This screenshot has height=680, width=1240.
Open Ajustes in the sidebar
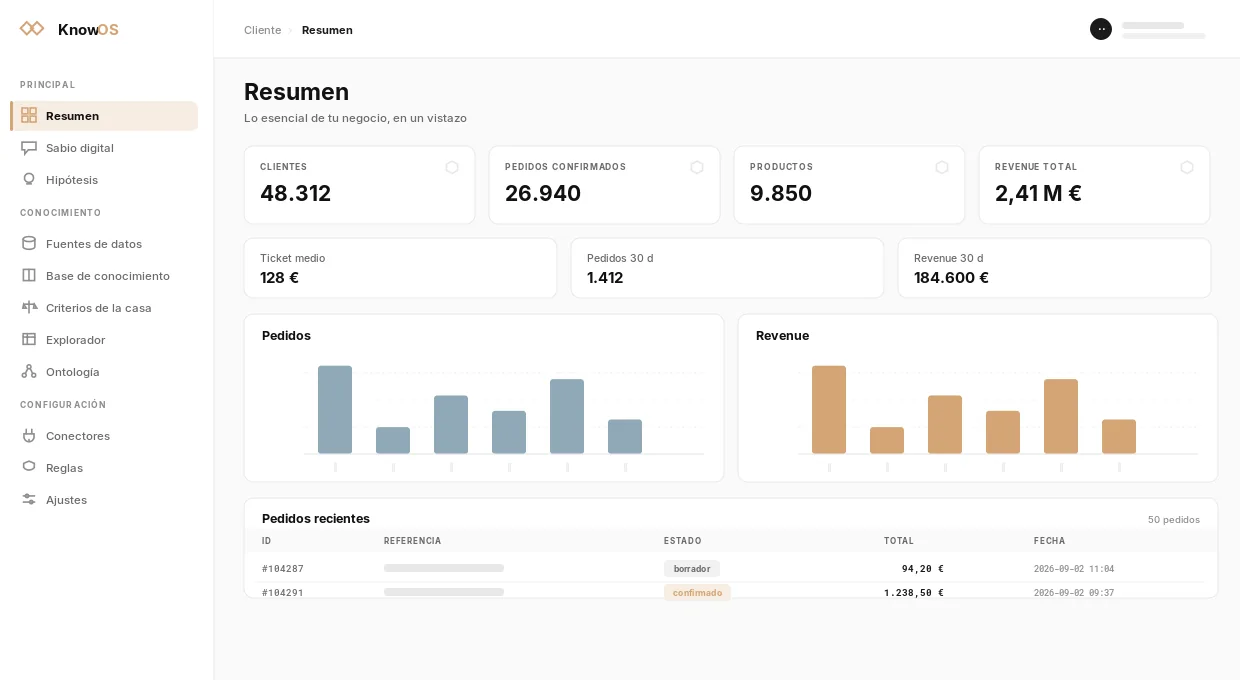point(104,500)
